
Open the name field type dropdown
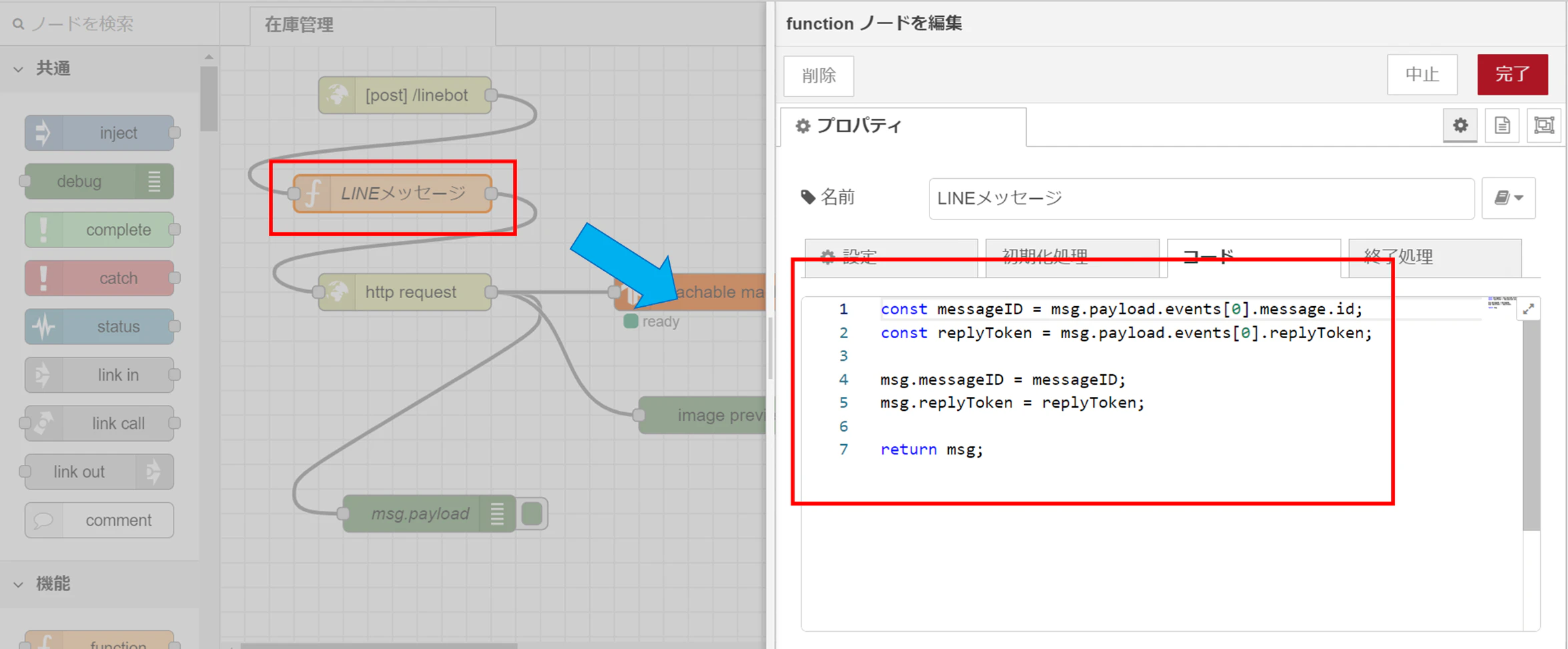click(x=1509, y=197)
